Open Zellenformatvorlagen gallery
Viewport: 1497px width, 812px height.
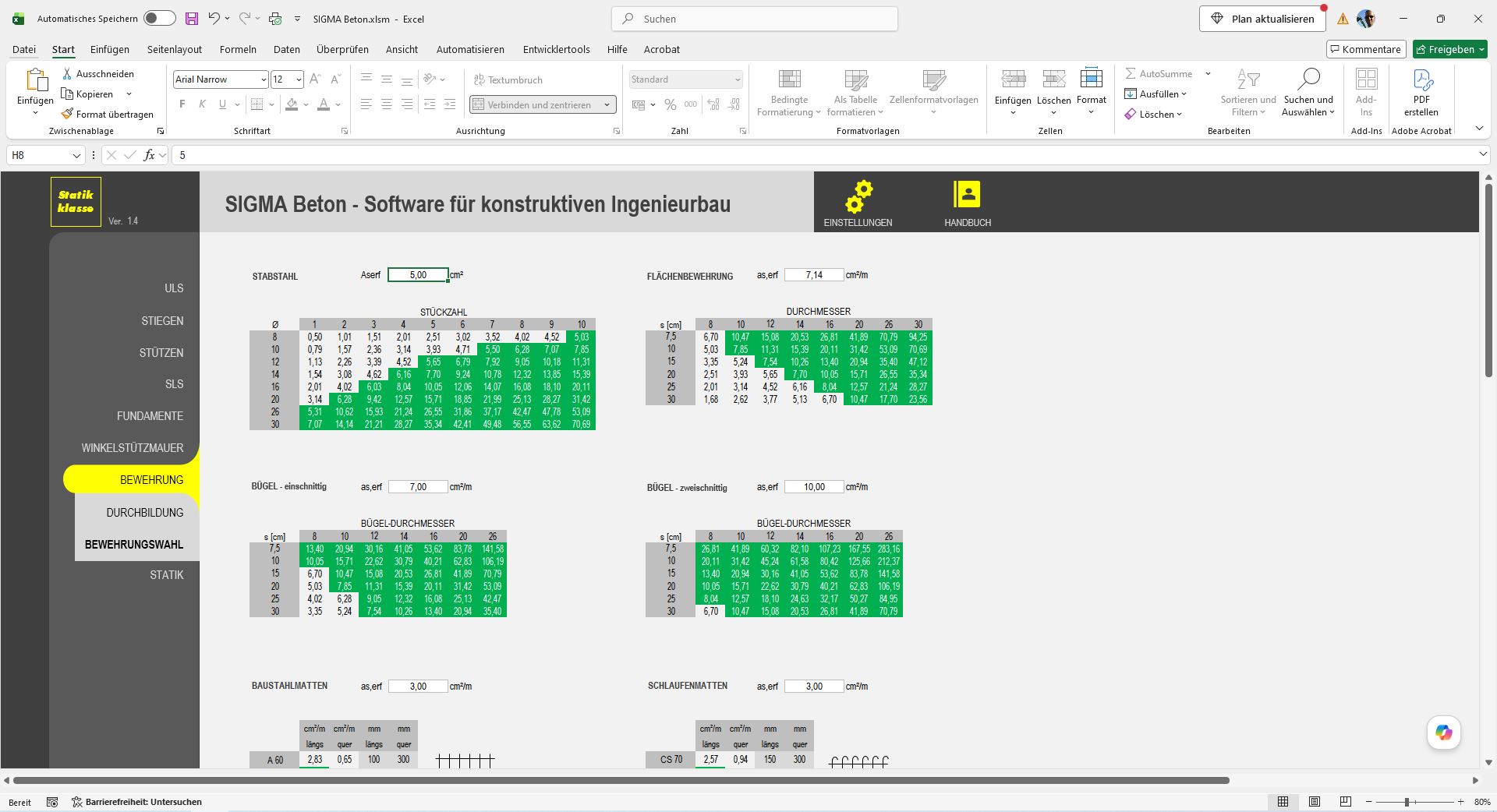934,79
